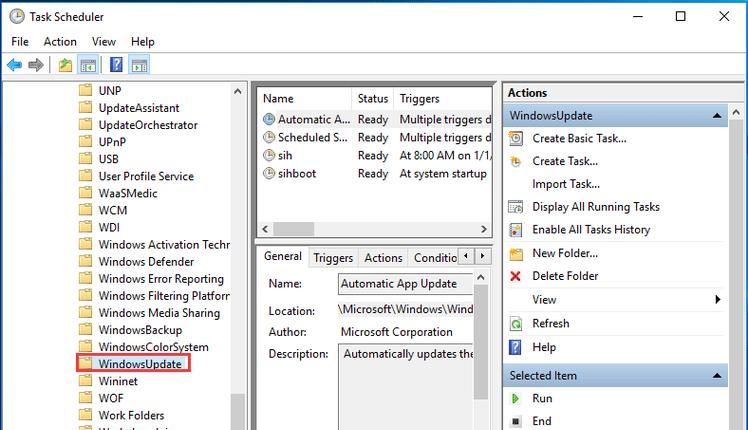Click the green Run arrow icon
Viewport: 748px width, 430px height.
[515, 398]
